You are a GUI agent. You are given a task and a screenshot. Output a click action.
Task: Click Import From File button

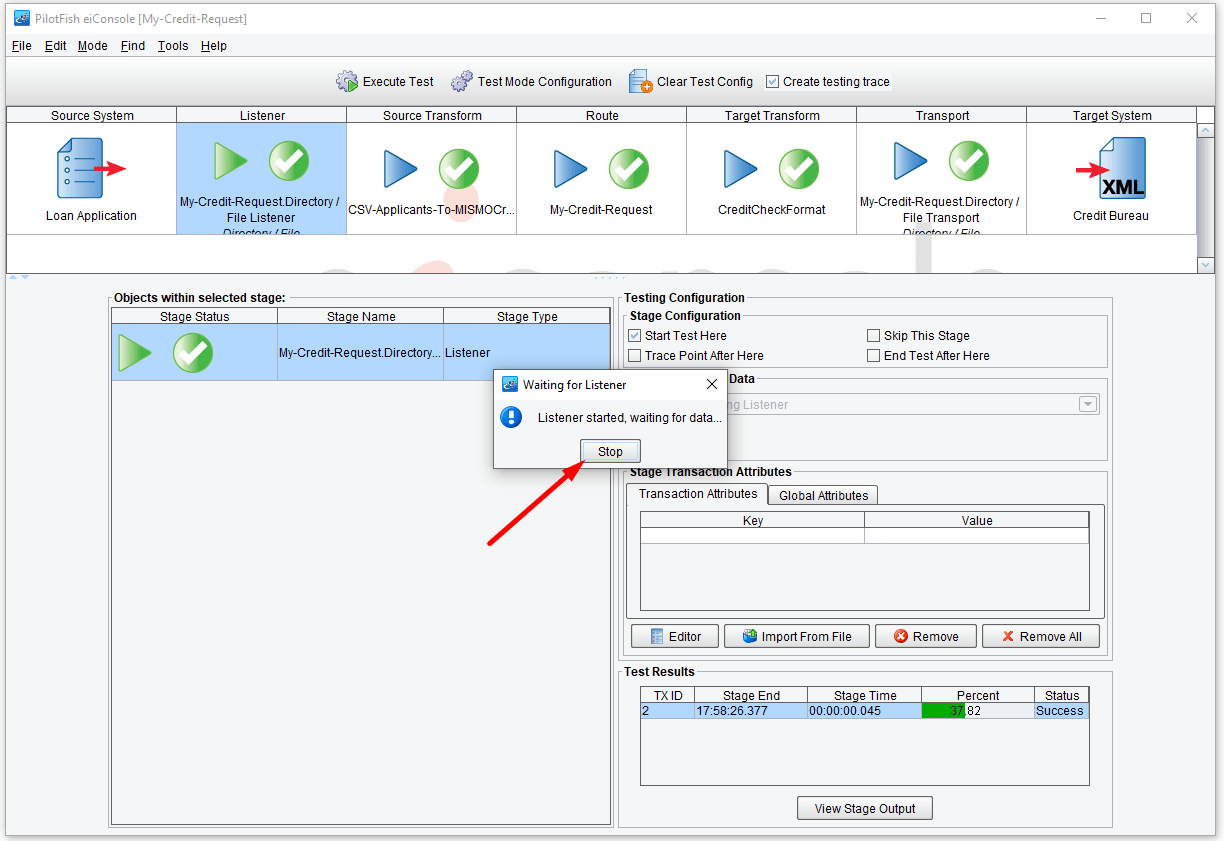click(796, 637)
